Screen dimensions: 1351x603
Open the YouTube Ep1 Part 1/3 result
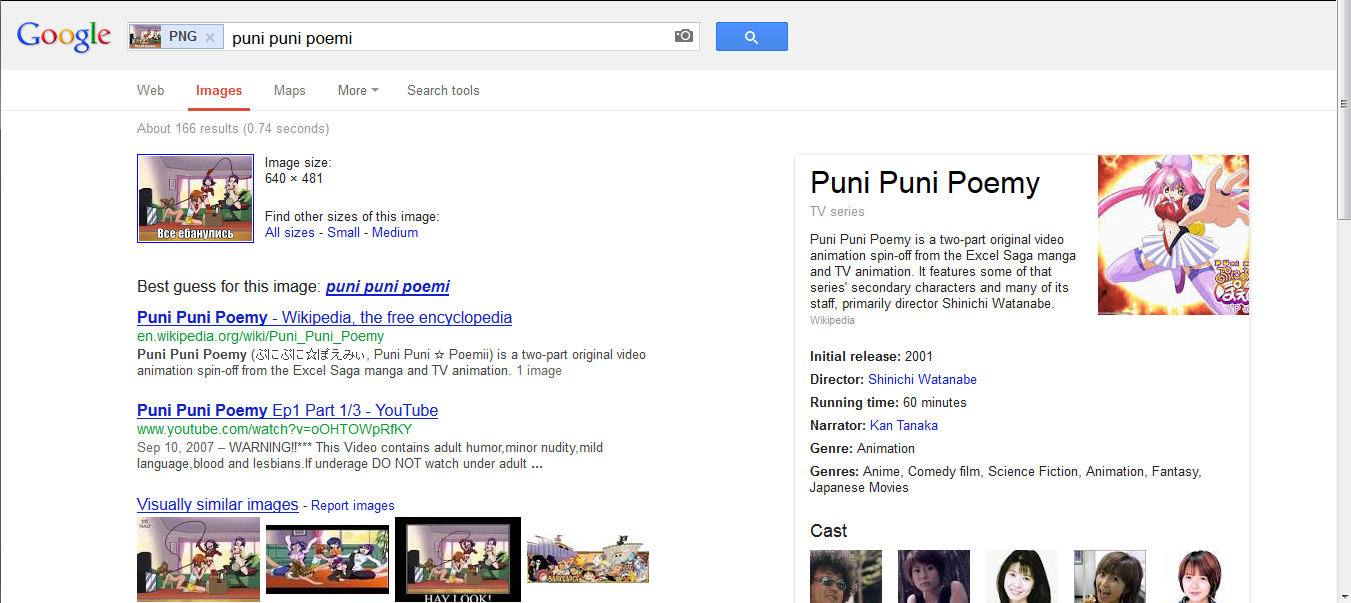287,410
